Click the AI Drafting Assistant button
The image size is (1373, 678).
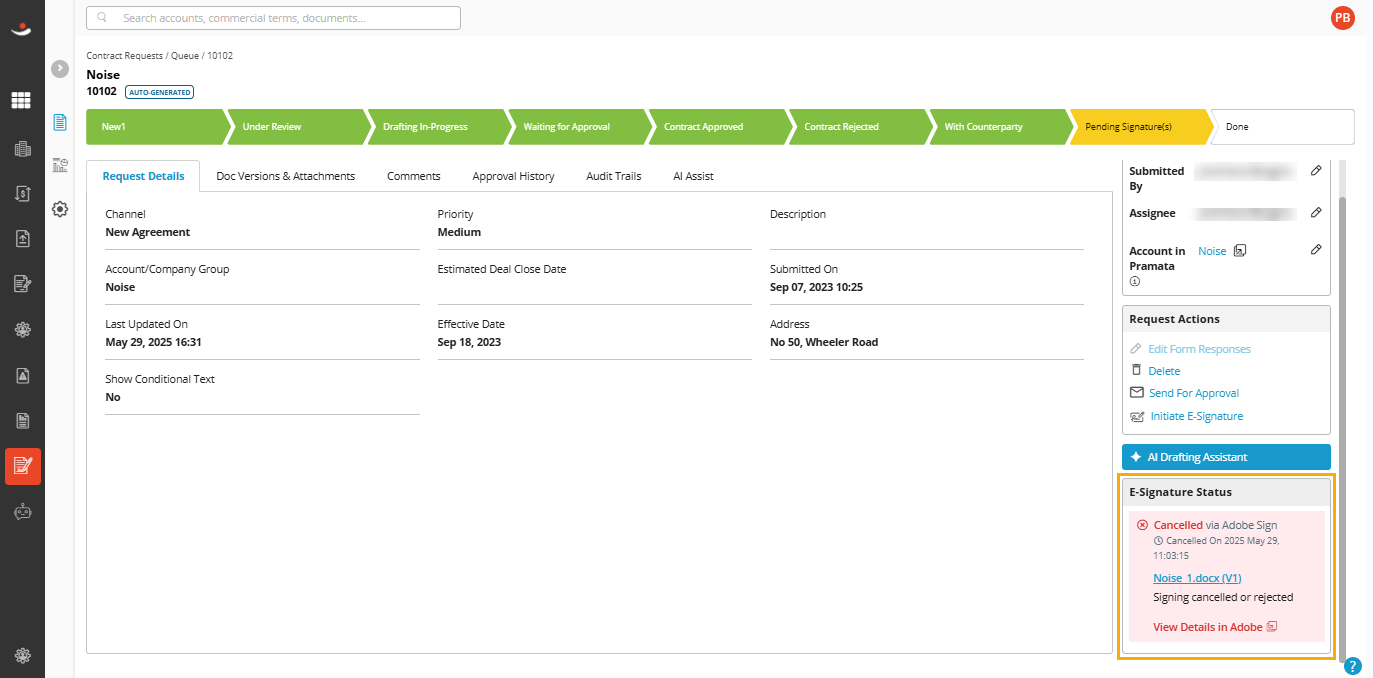point(1226,457)
